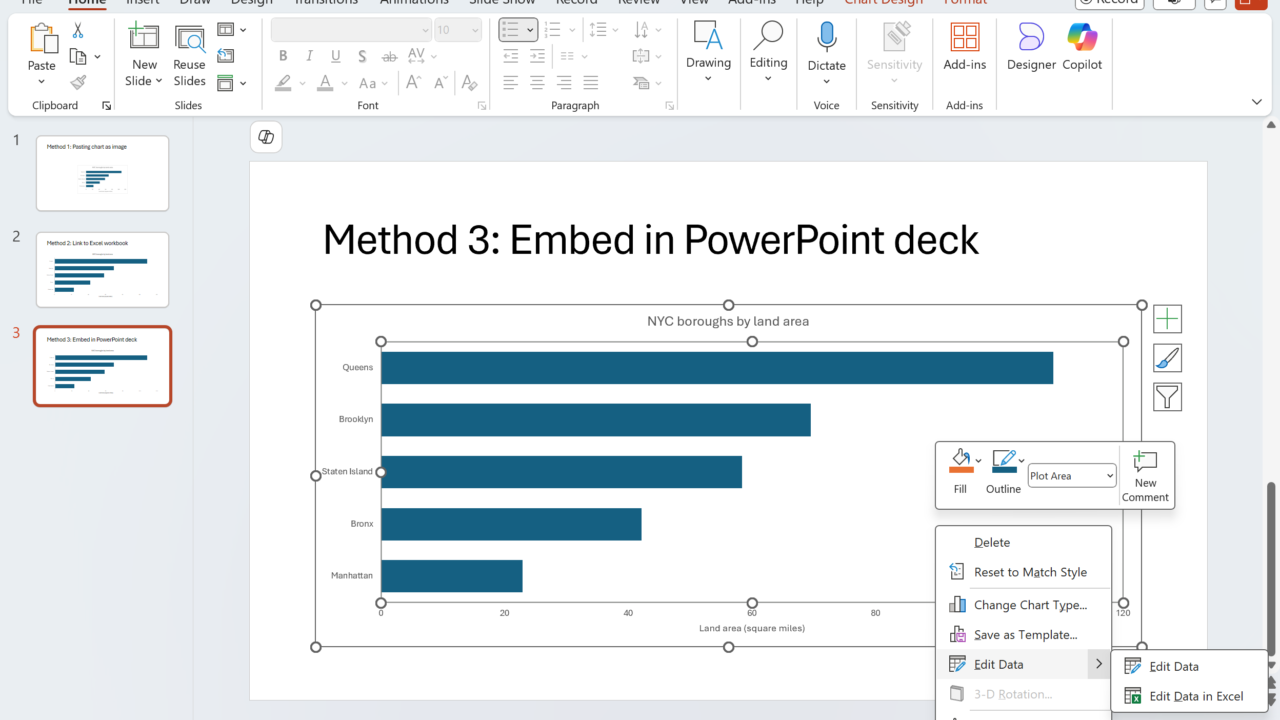Open Chart Styles paintbrush button

pos(1167,358)
